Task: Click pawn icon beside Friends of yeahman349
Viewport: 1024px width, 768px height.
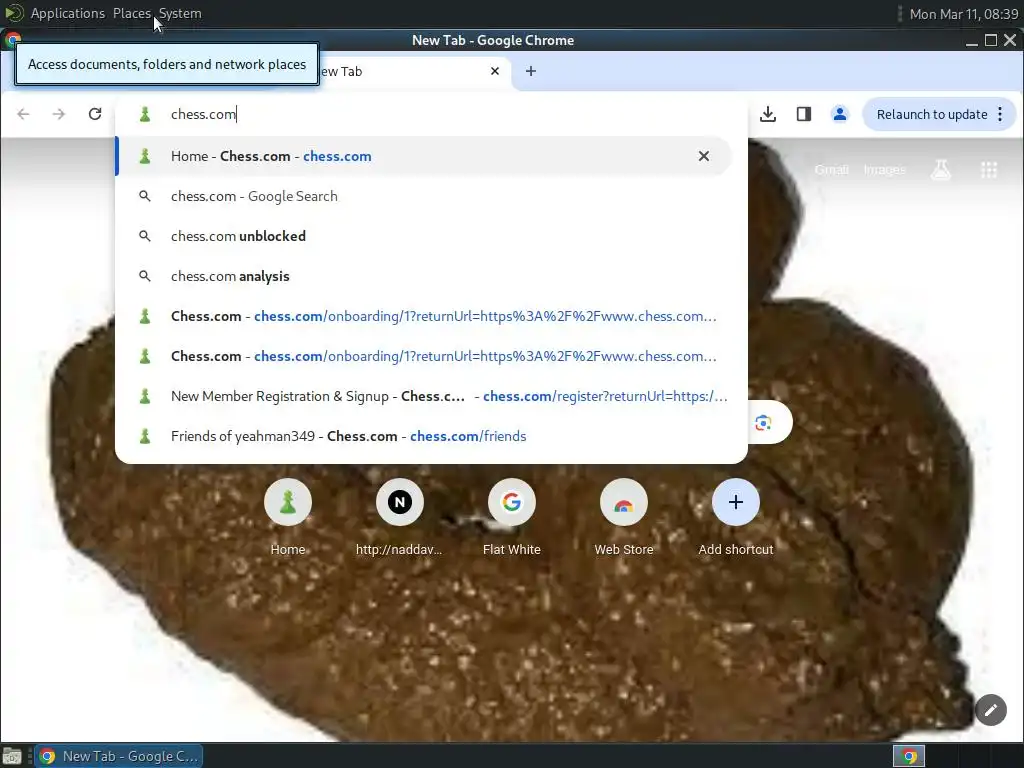Action: click(145, 436)
